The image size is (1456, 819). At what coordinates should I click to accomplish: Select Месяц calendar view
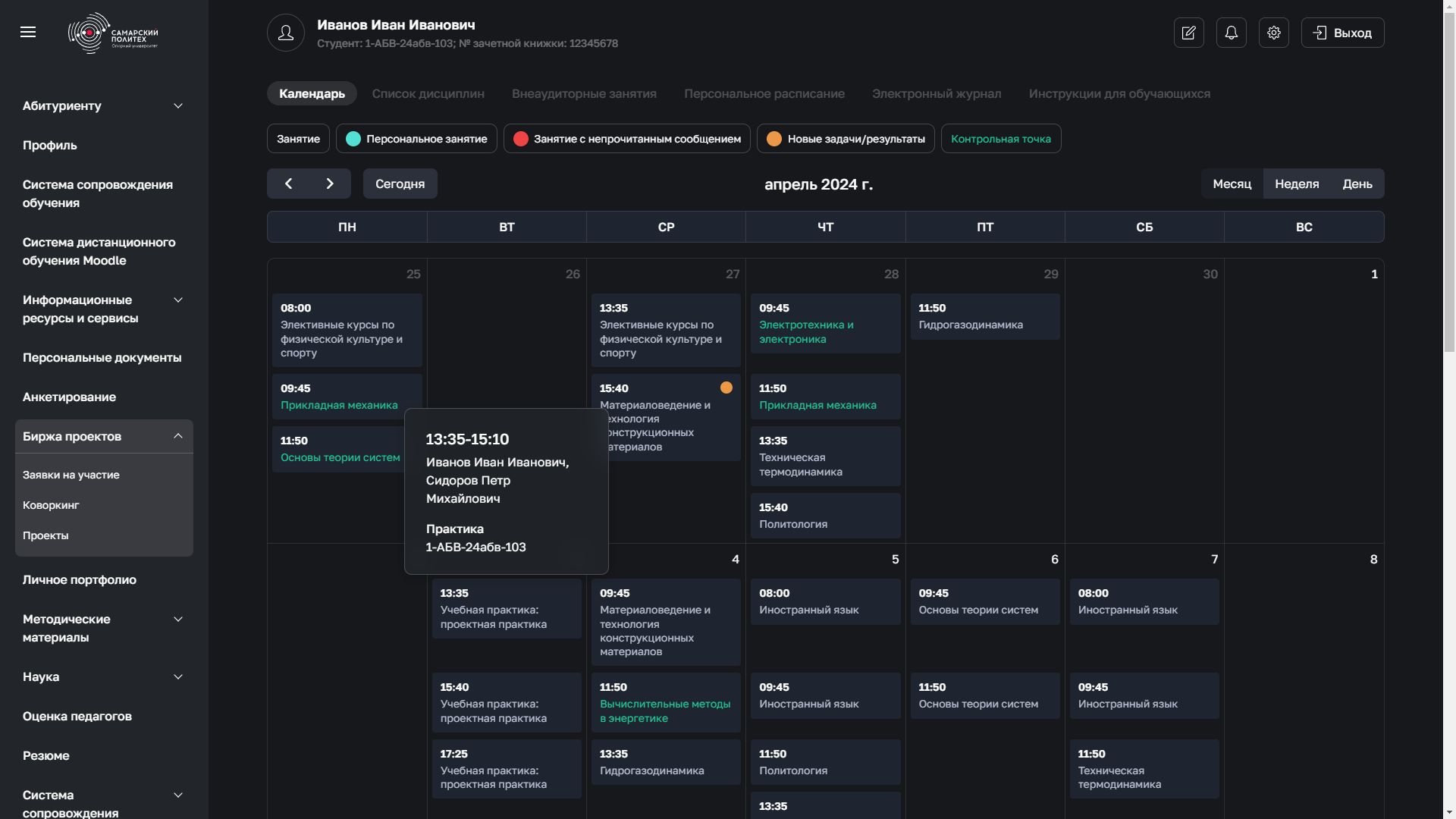click(1232, 184)
